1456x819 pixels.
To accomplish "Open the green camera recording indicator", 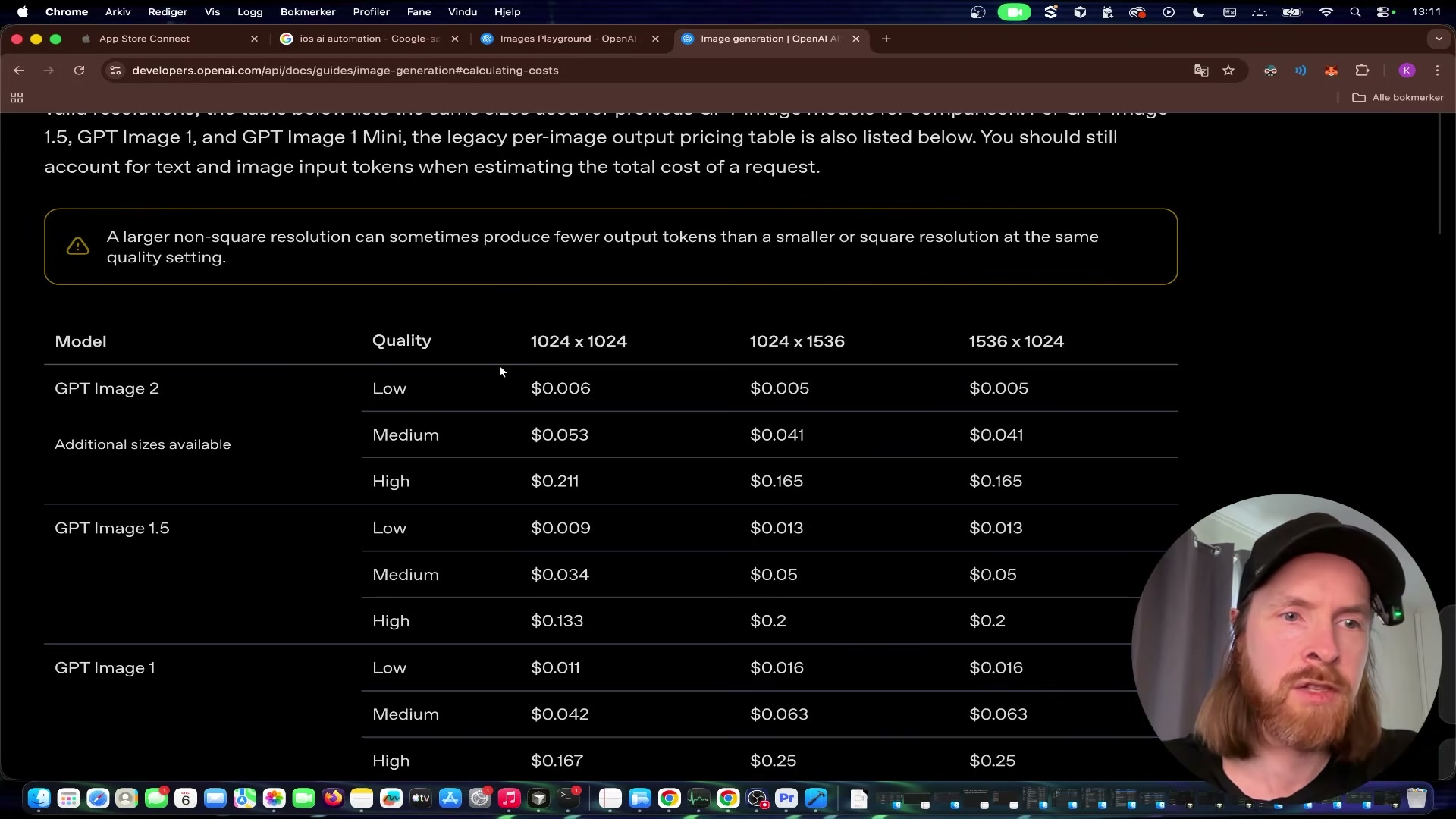I will coord(1014,12).
